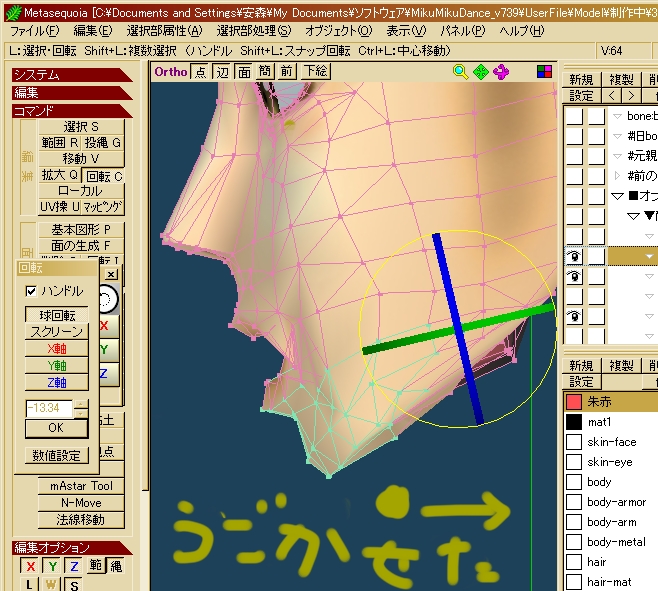
Task: Click the up arrow of angle stepper
Action: [81, 404]
